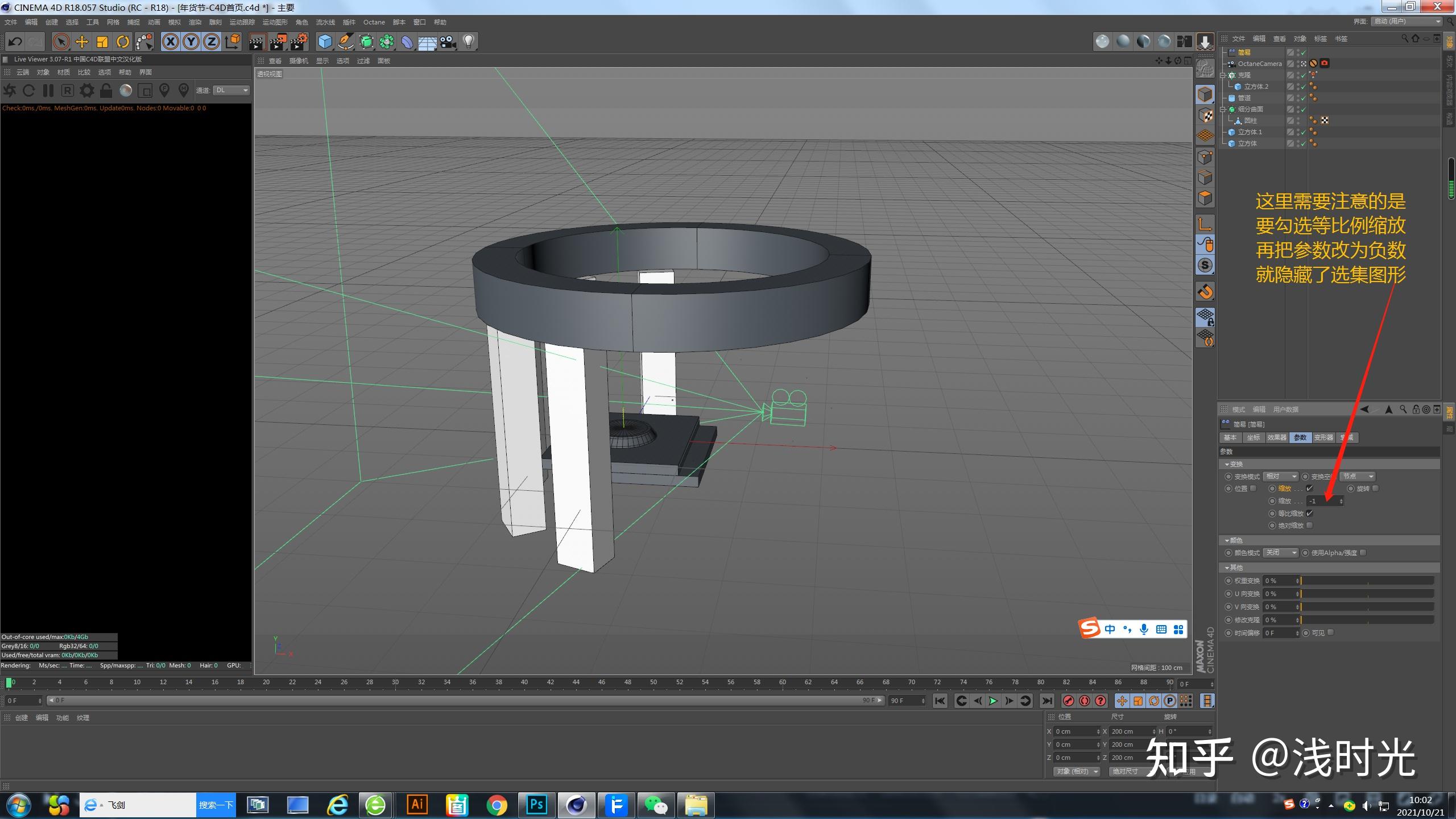The image size is (1456, 819).
Task: Switch to the 效果器 tab in attributes
Action: point(1276,437)
